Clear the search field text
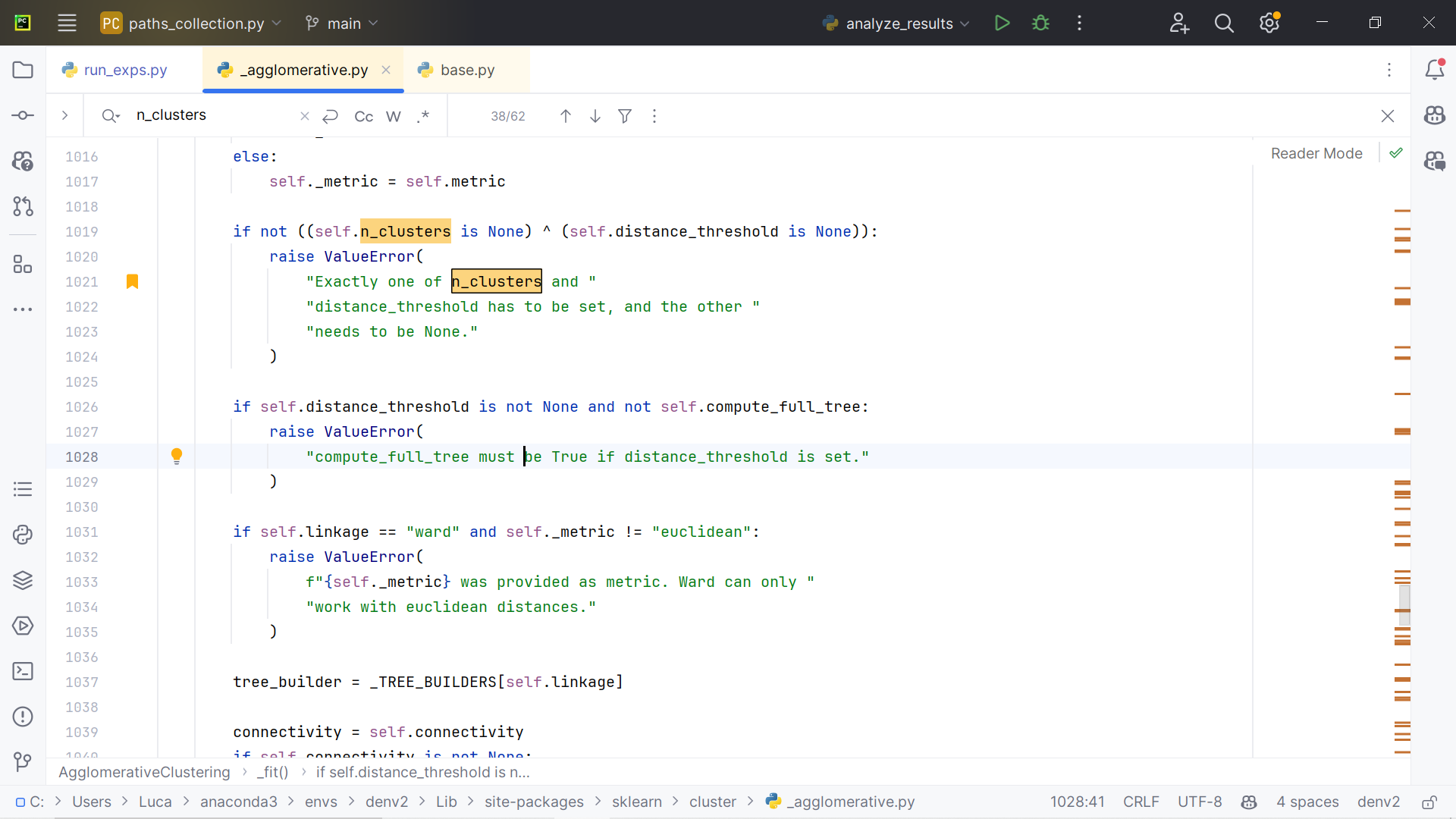Viewport: 1456px width, 819px height. [305, 116]
